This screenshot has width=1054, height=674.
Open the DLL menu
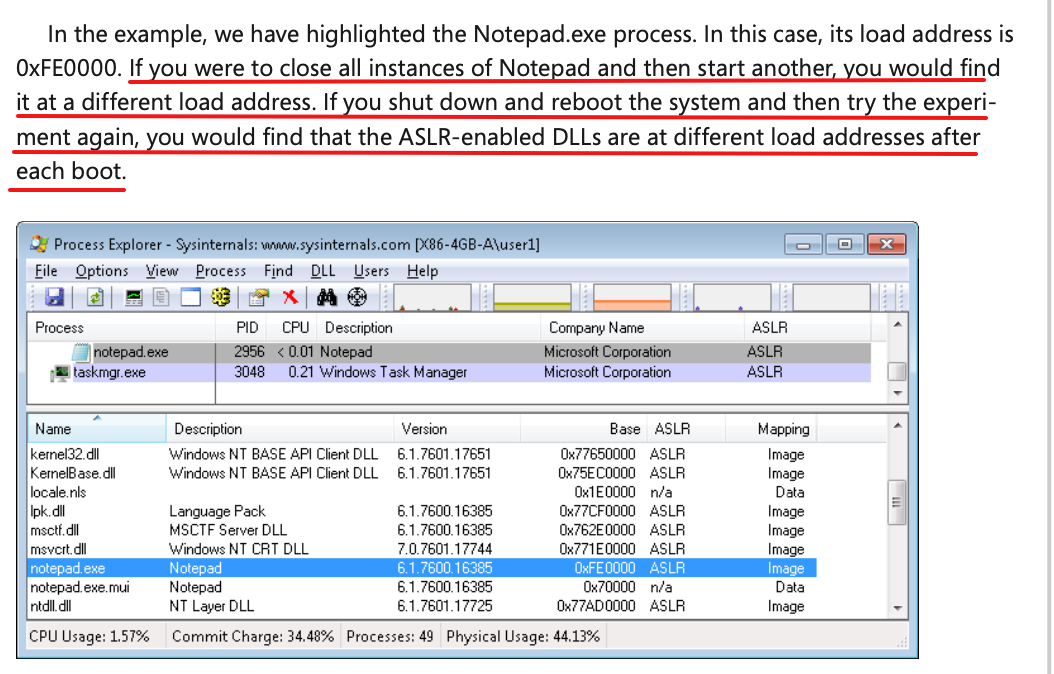pyautogui.click(x=323, y=271)
